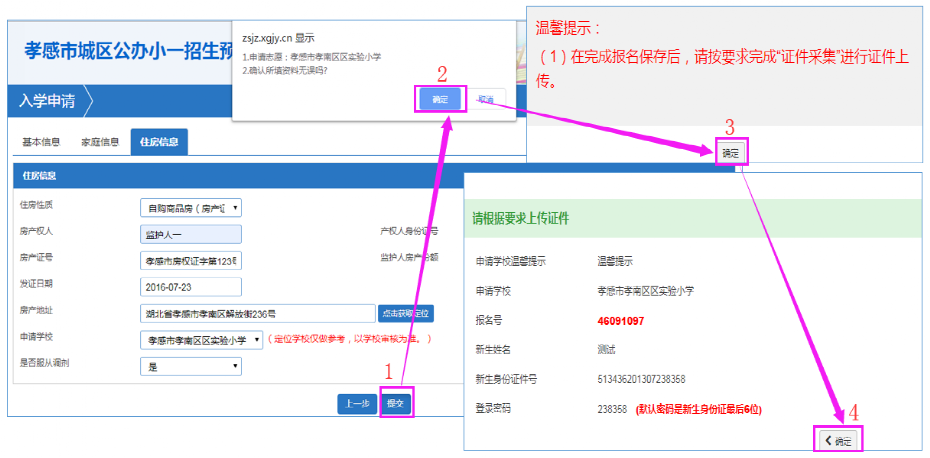
Task: Switch to the 基本信息 tab
Action: [x=42, y=142]
